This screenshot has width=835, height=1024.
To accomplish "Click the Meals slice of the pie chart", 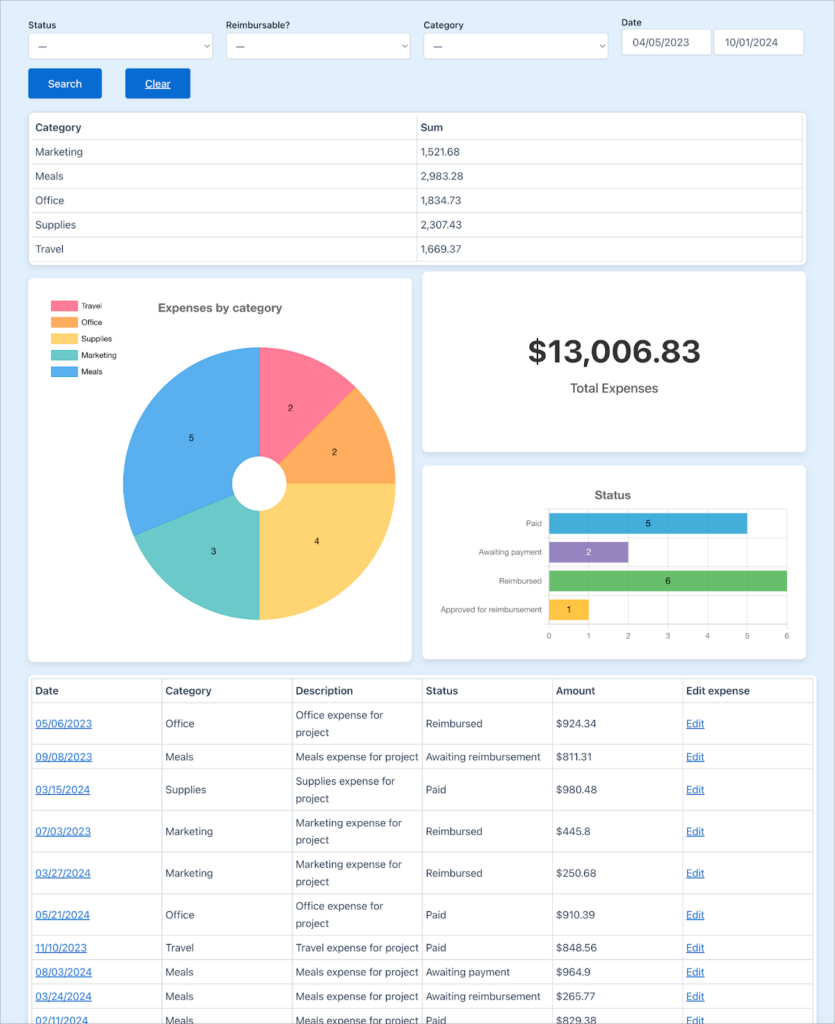I will 190,437.
